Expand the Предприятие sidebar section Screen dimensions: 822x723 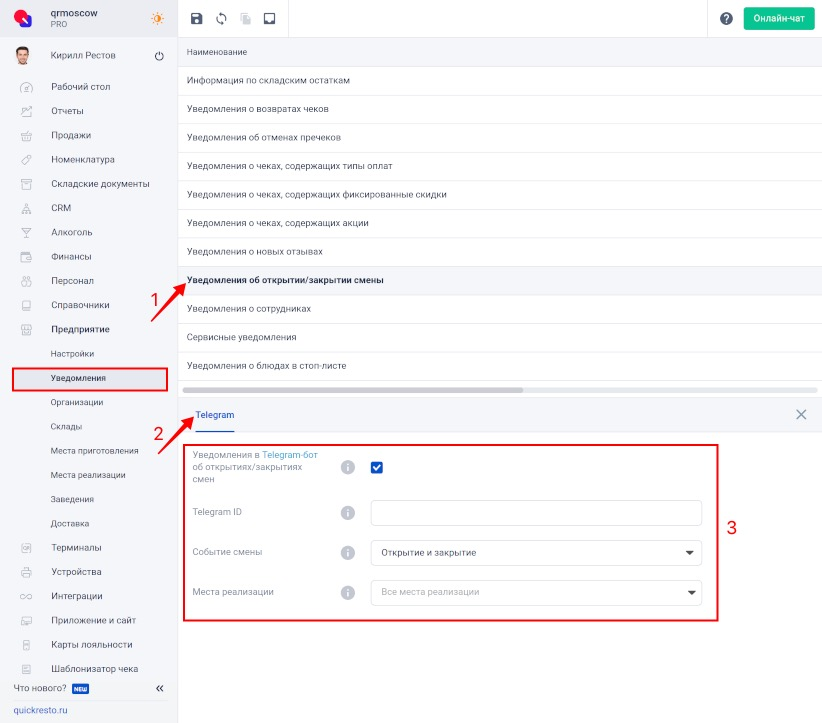80,329
